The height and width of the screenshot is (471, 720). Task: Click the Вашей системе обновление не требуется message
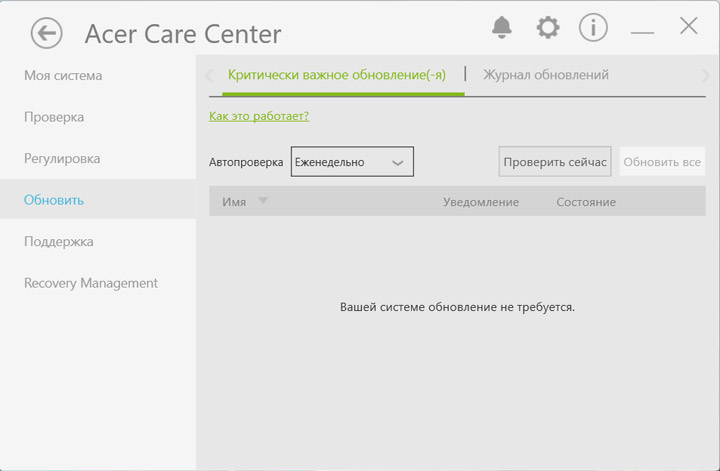coord(457,307)
